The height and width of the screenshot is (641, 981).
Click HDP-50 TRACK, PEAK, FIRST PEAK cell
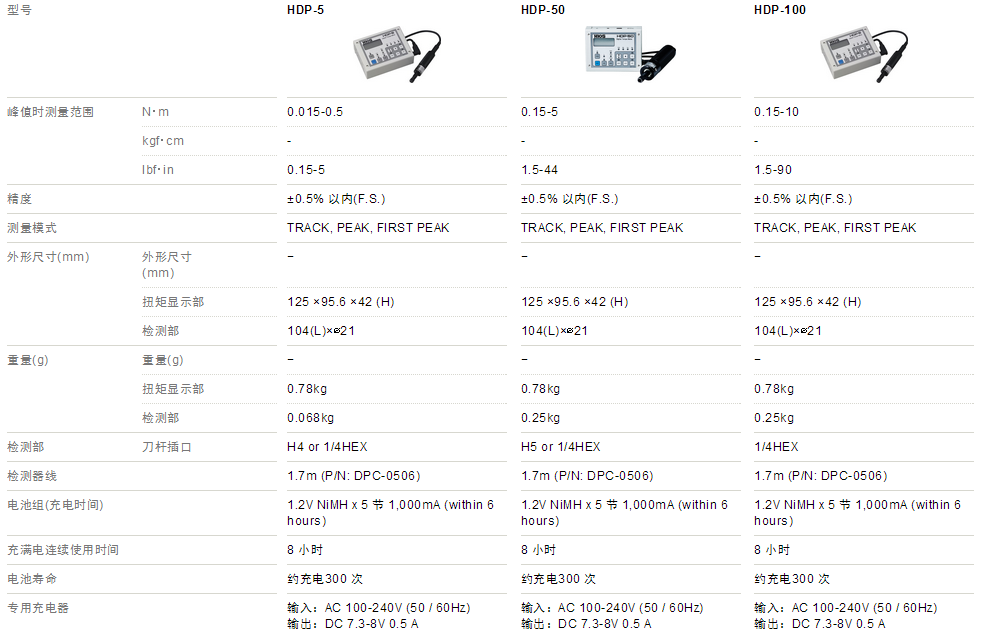click(x=602, y=228)
